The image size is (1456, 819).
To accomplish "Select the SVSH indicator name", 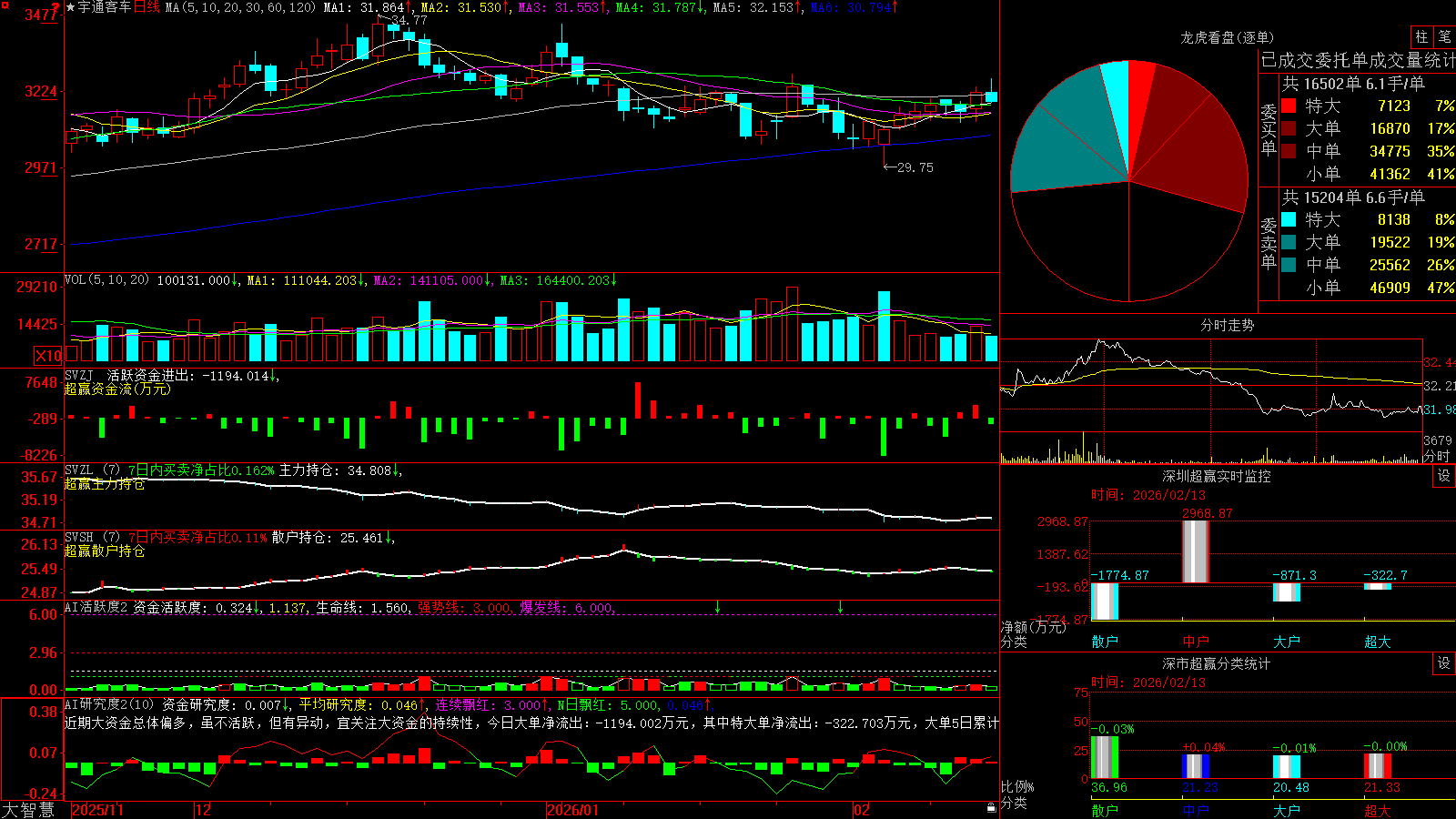I will click(79, 537).
